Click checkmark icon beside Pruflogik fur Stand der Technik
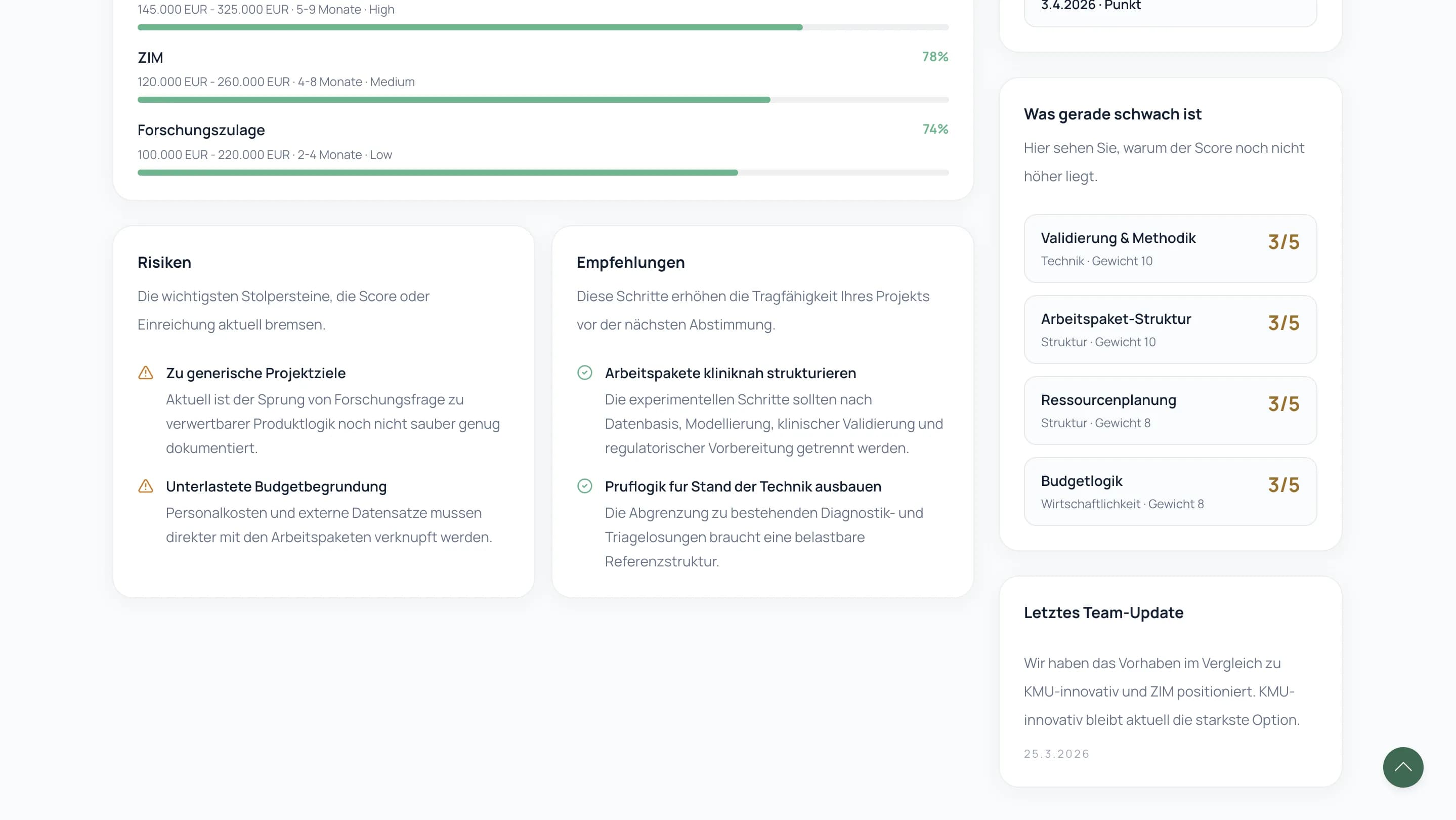 pos(584,486)
